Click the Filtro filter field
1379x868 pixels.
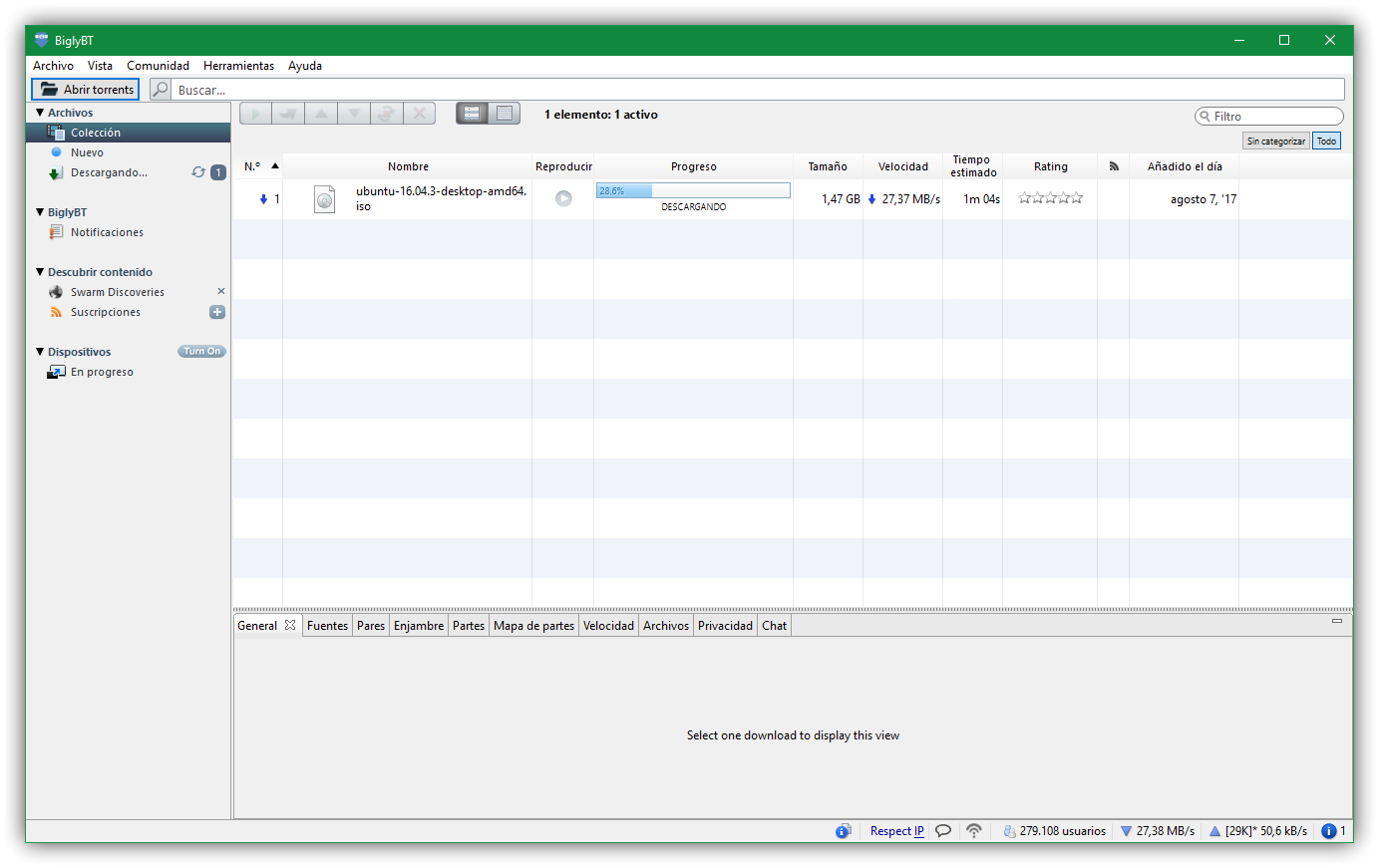[1269, 117]
